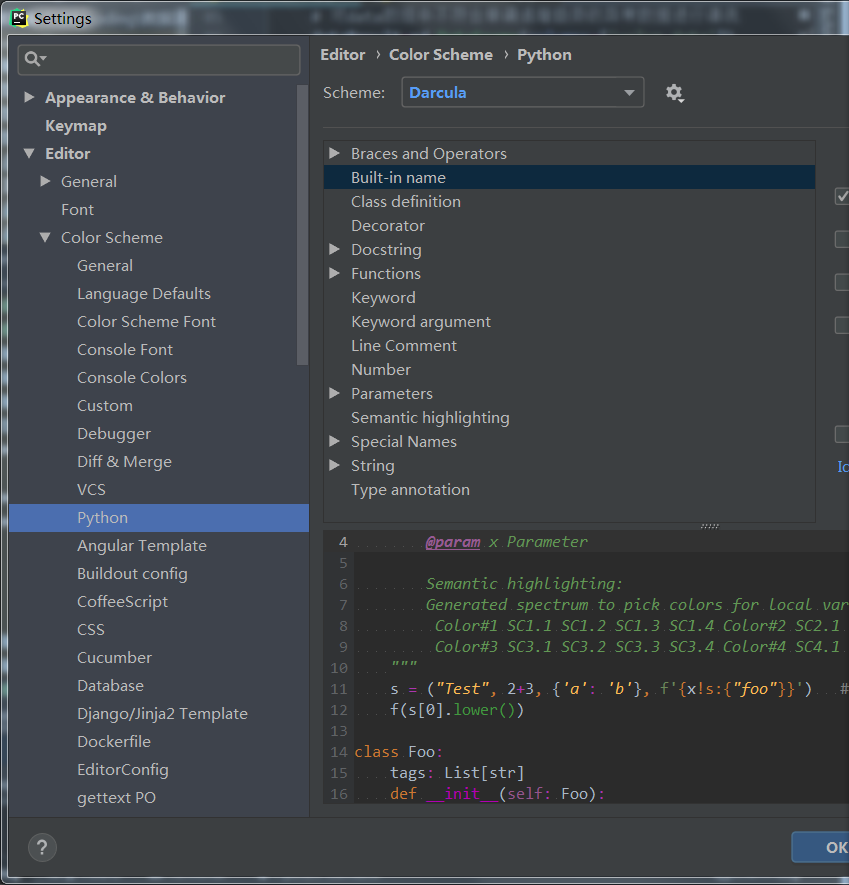Open the help question mark button
Screen dimensions: 849x885
(x=42, y=847)
